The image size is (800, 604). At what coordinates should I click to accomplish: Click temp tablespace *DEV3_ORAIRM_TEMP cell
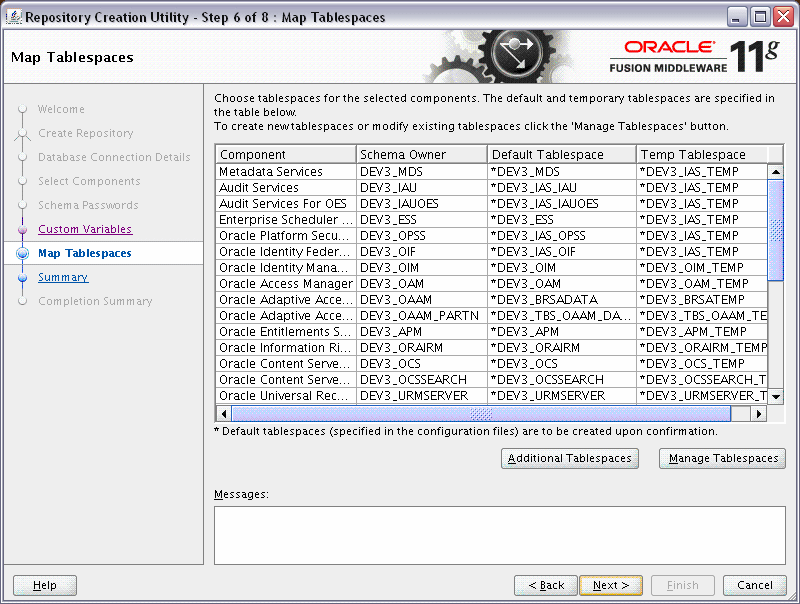[702, 348]
